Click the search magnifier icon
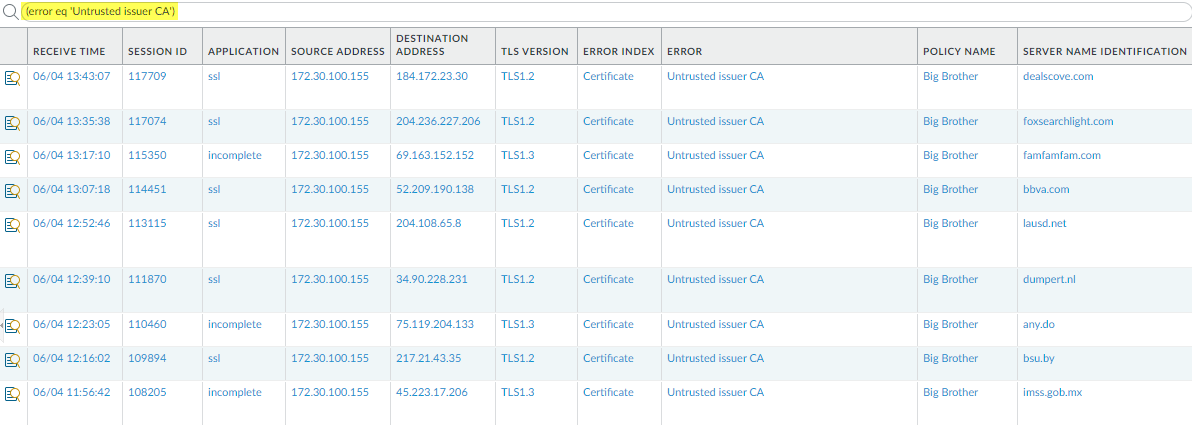 click(x=10, y=12)
